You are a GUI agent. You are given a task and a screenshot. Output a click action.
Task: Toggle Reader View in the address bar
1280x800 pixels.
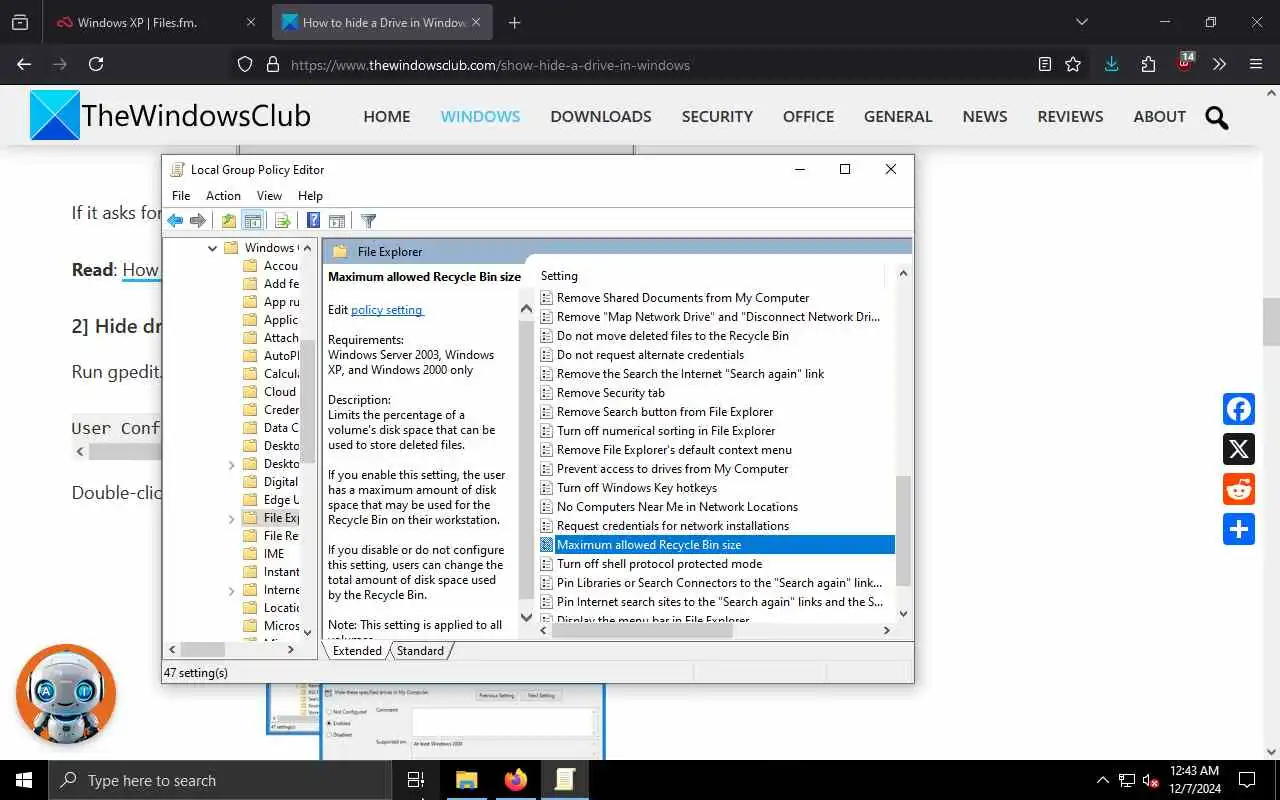[1045, 64]
